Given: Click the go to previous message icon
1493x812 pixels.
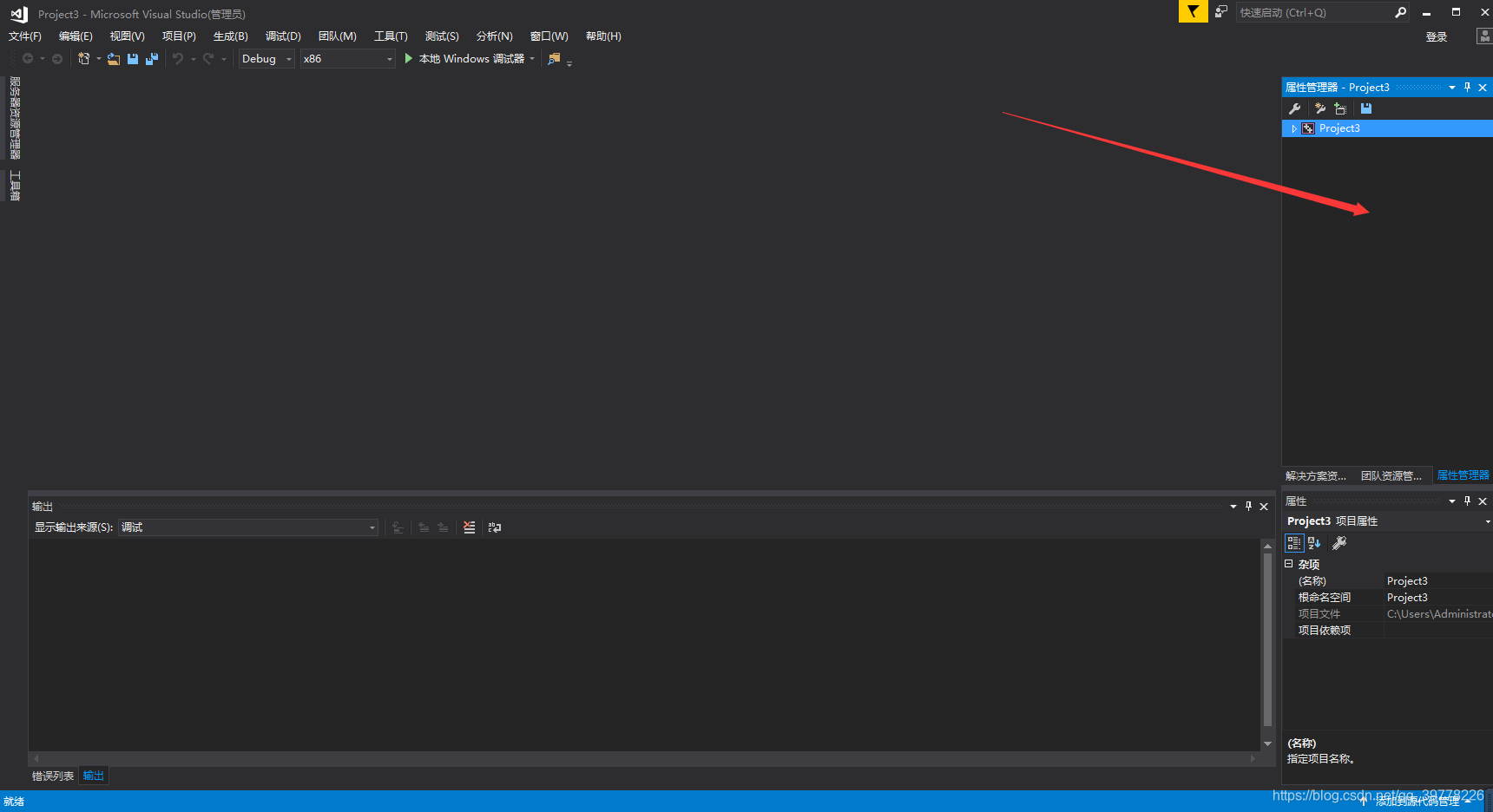Looking at the screenshot, I should (424, 527).
